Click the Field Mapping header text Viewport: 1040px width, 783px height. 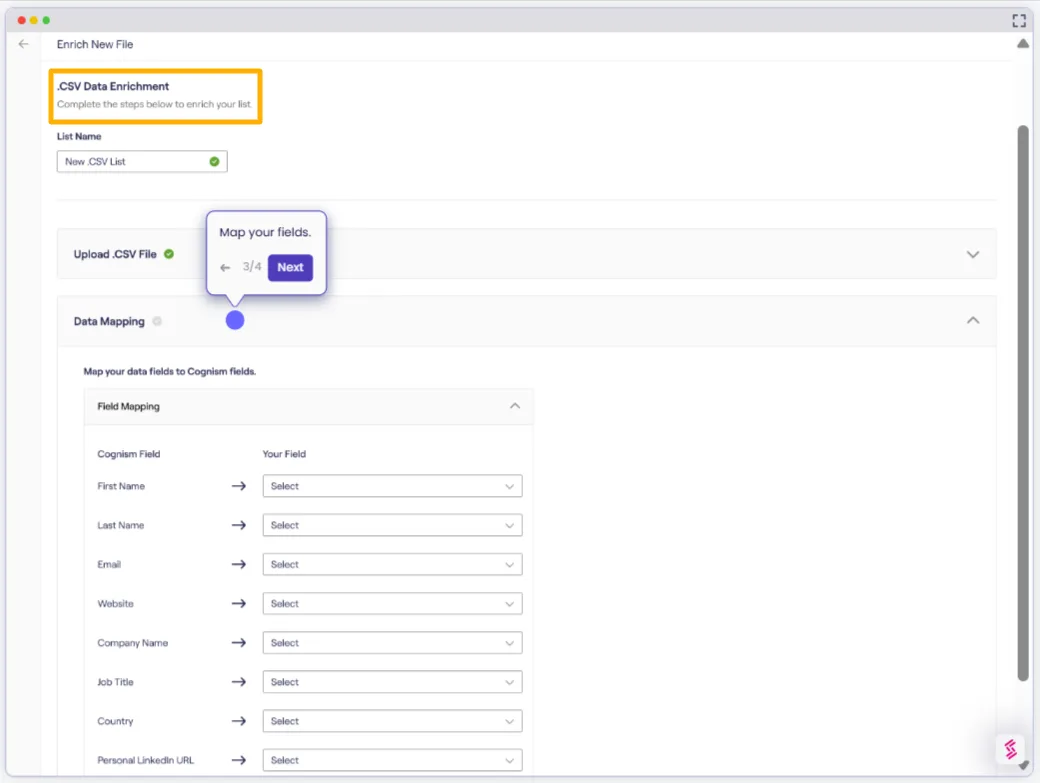(x=128, y=406)
